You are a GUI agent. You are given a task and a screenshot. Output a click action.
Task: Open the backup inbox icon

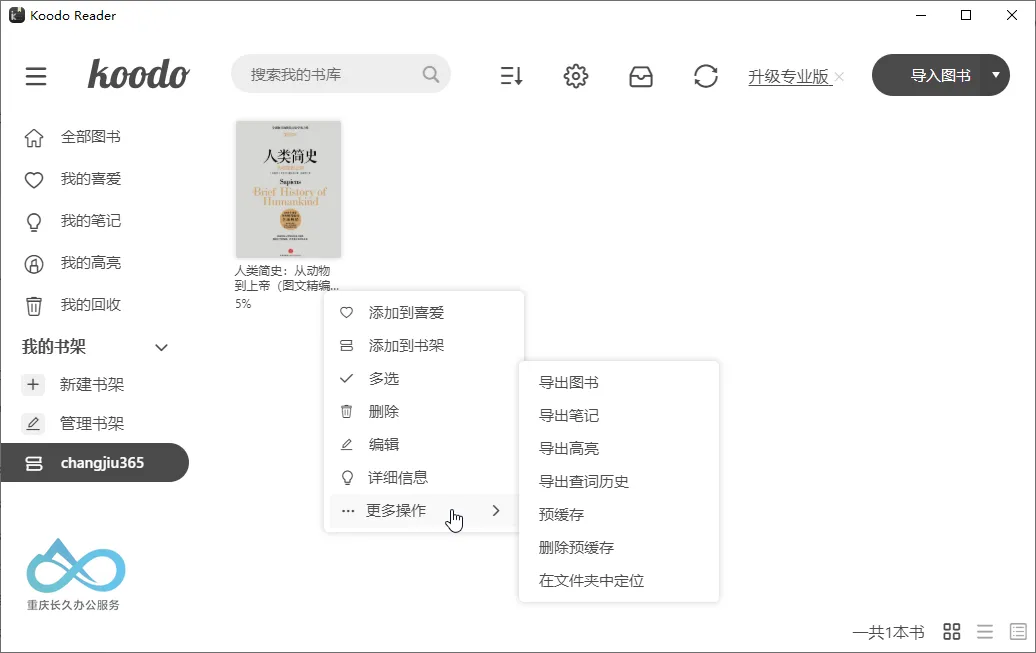point(640,77)
